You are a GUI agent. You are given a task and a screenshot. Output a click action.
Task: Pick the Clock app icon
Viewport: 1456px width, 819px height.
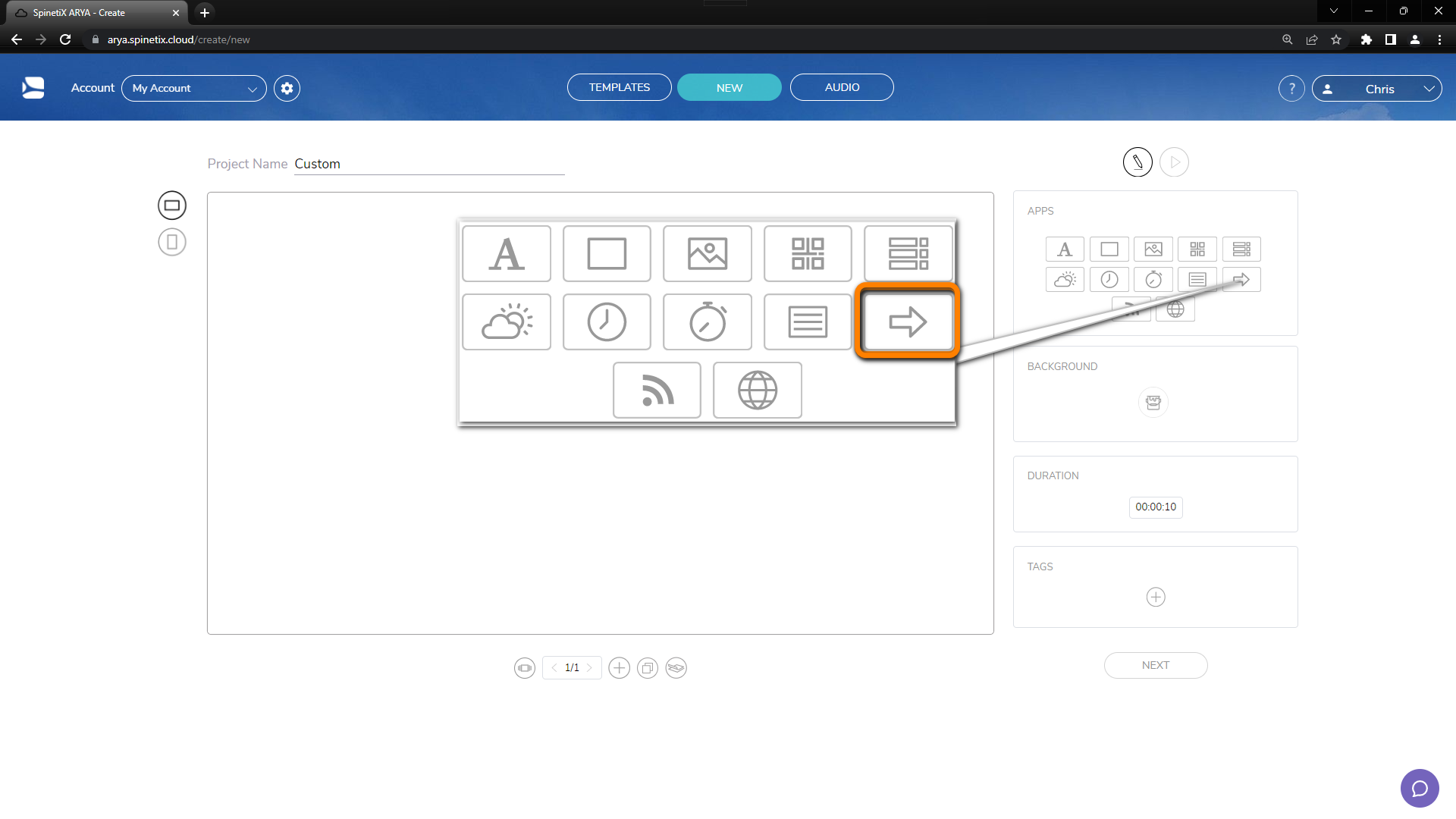(x=607, y=322)
